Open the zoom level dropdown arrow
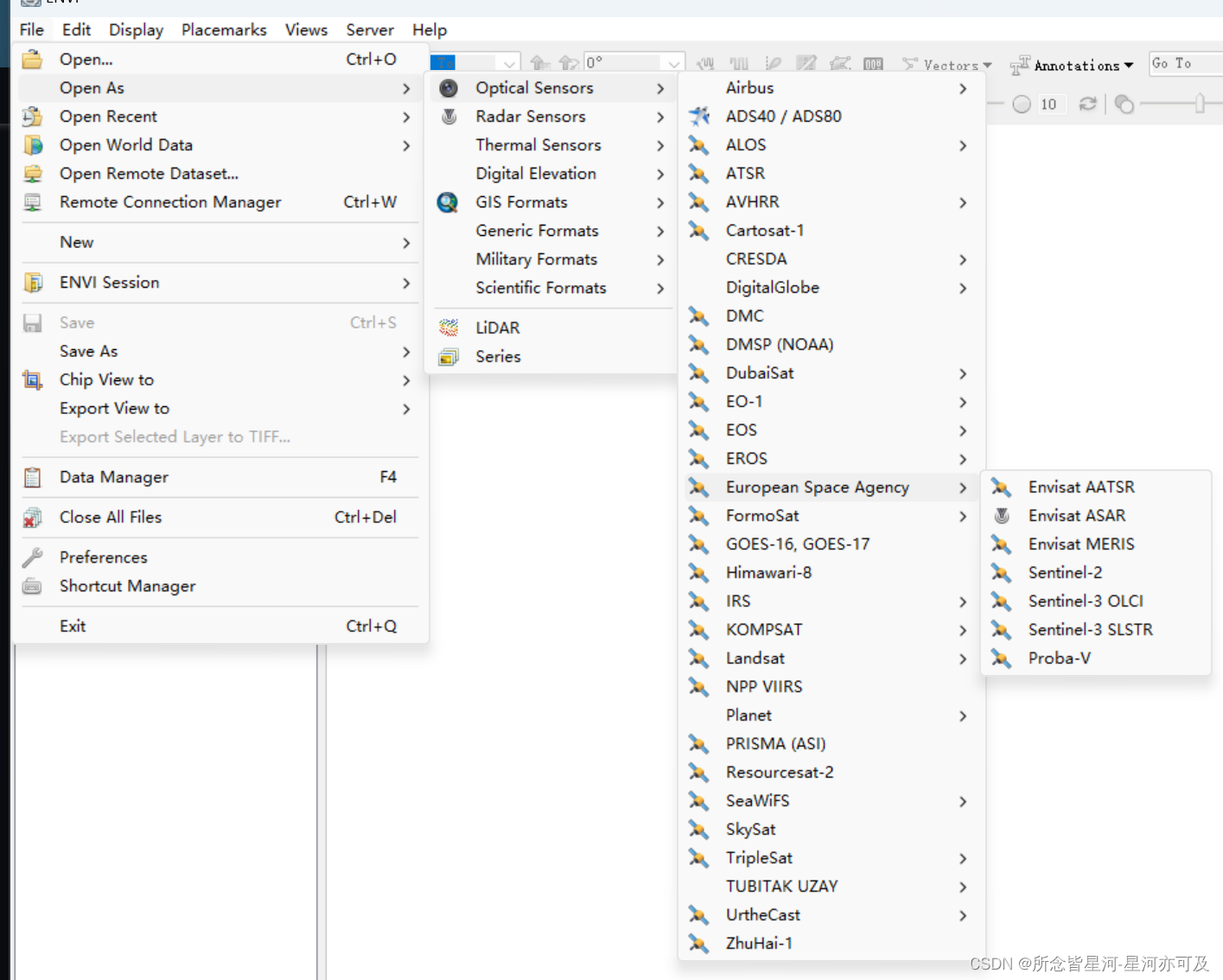The height and width of the screenshot is (980, 1223). [509, 63]
